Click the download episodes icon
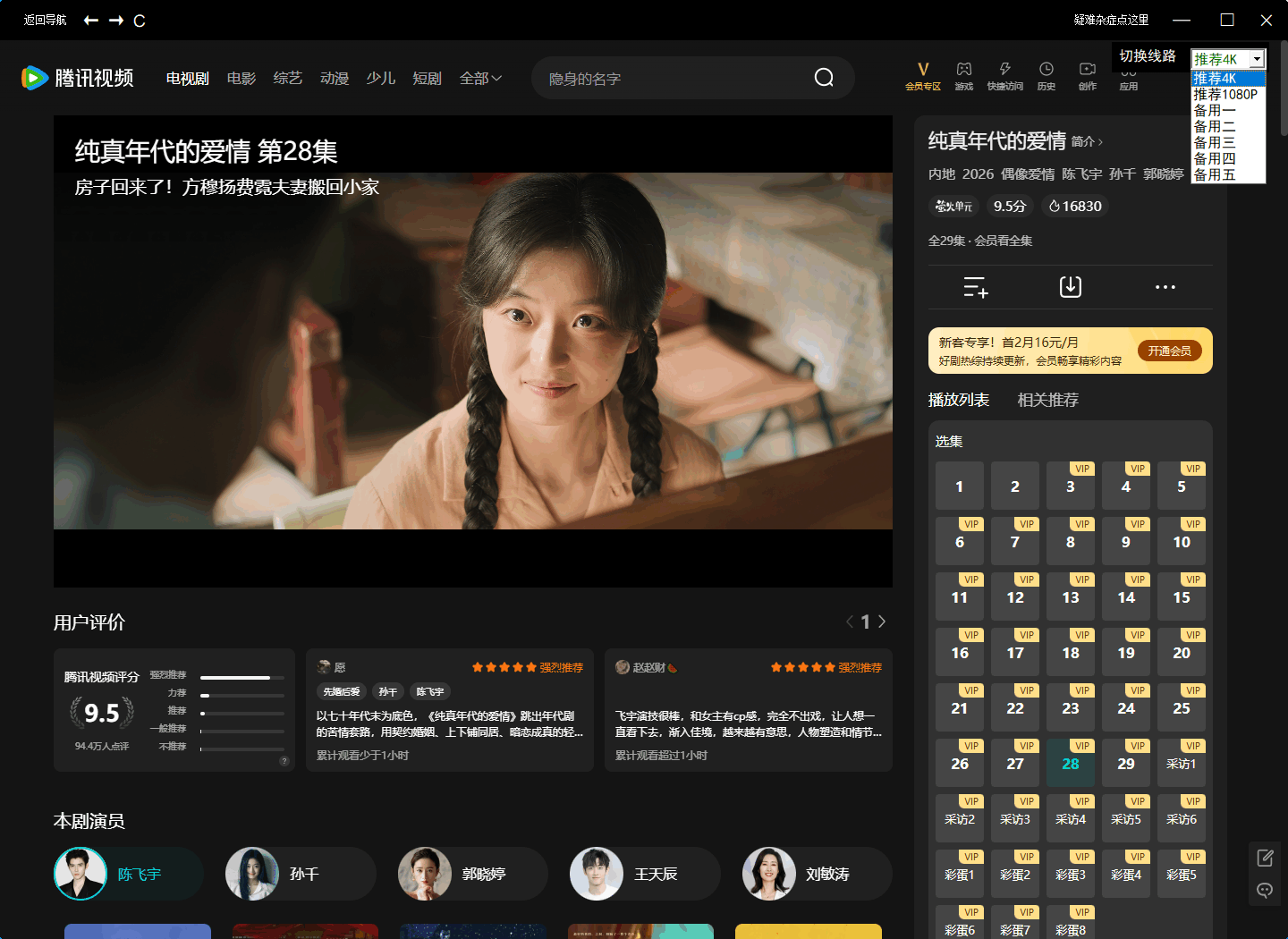 pyautogui.click(x=1070, y=286)
